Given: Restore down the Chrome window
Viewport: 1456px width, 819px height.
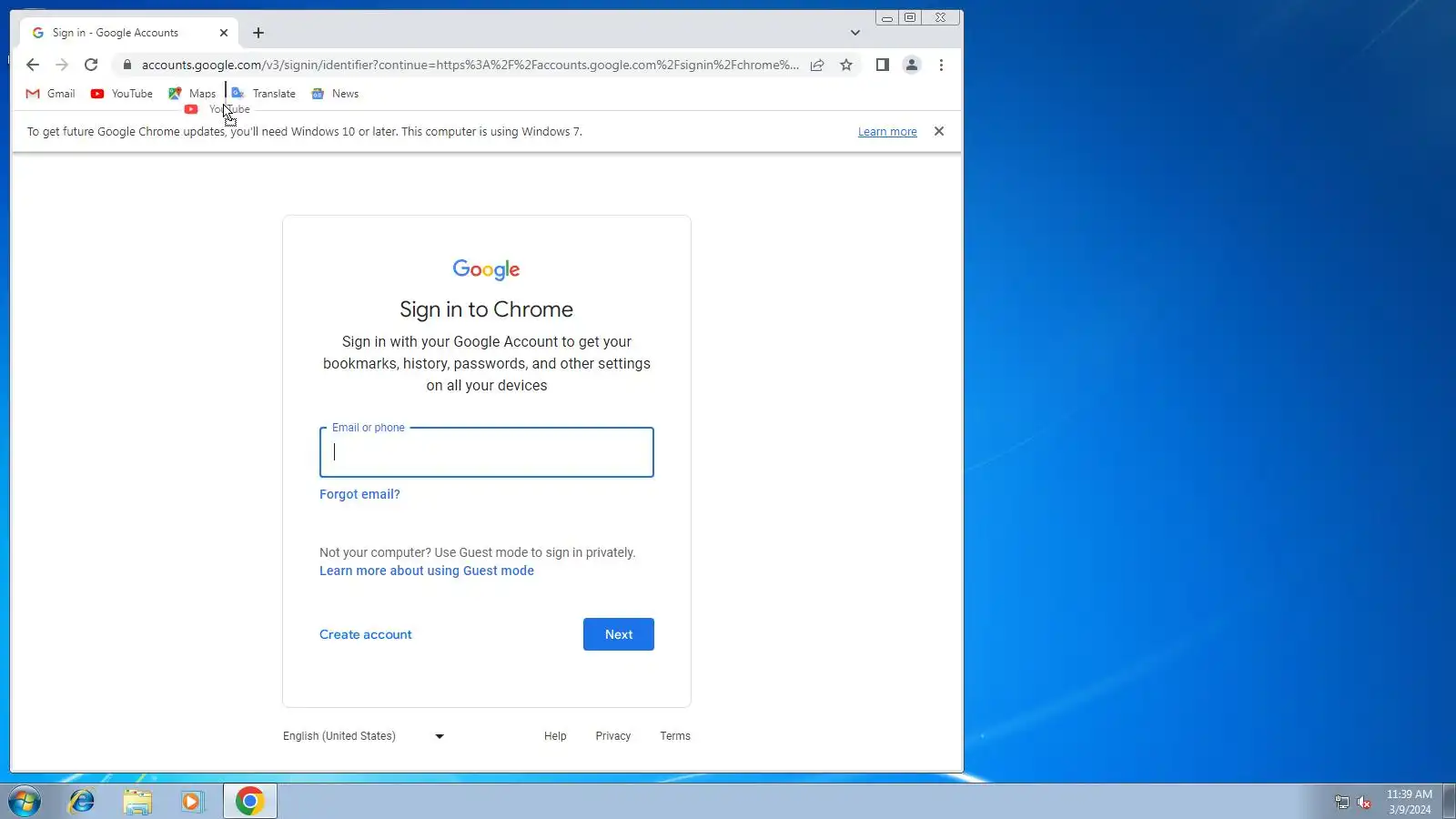Looking at the screenshot, I should click(910, 17).
